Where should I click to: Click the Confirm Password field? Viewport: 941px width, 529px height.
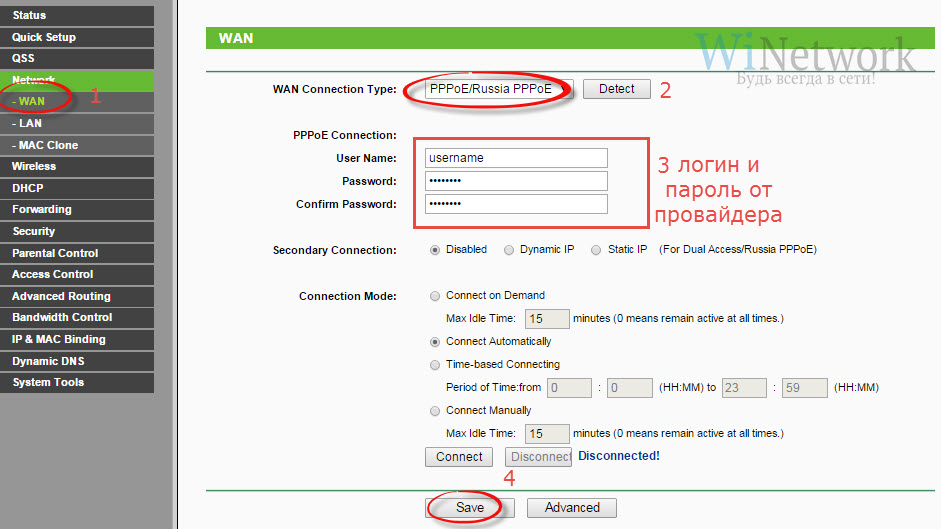click(x=516, y=204)
